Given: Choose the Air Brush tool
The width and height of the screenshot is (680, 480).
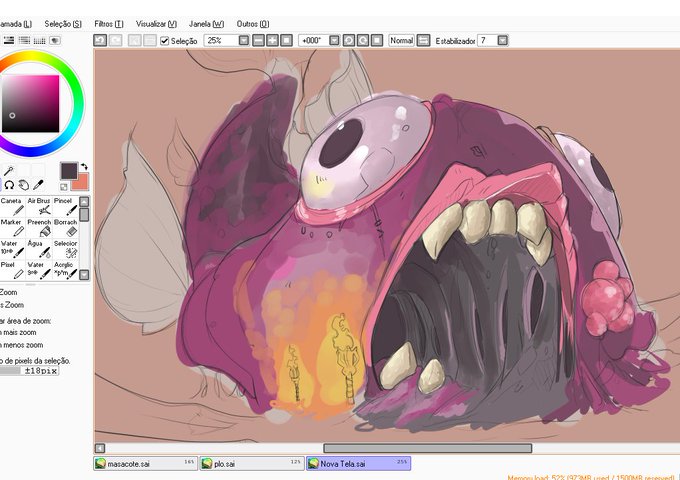Looking at the screenshot, I should pos(39,207).
